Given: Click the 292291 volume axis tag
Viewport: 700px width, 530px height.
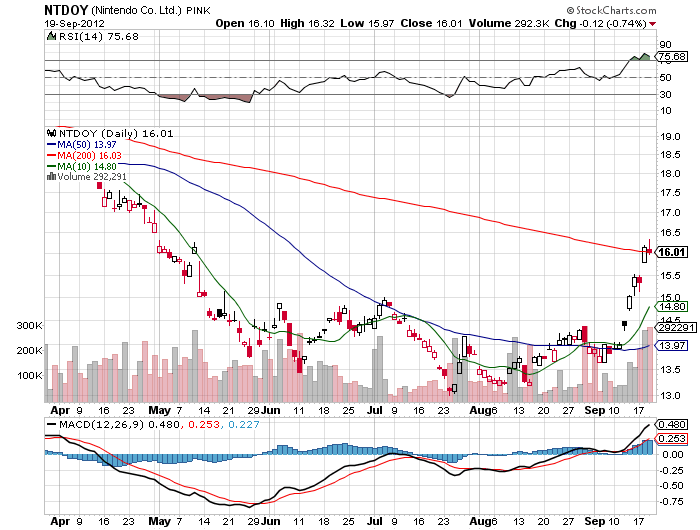Looking at the screenshot, I should tap(675, 328).
